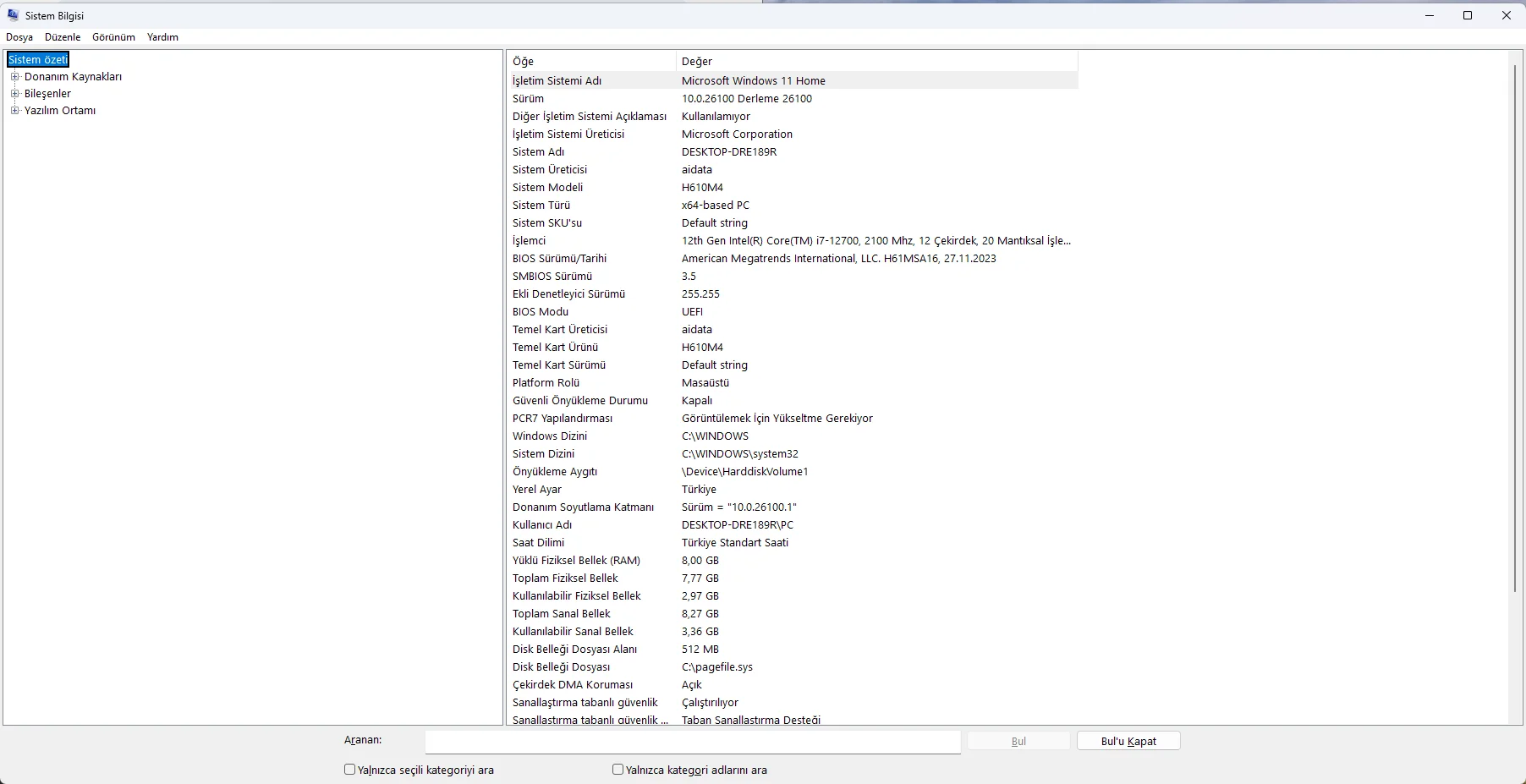
Task: Click the Bul search button
Action: [1018, 741]
